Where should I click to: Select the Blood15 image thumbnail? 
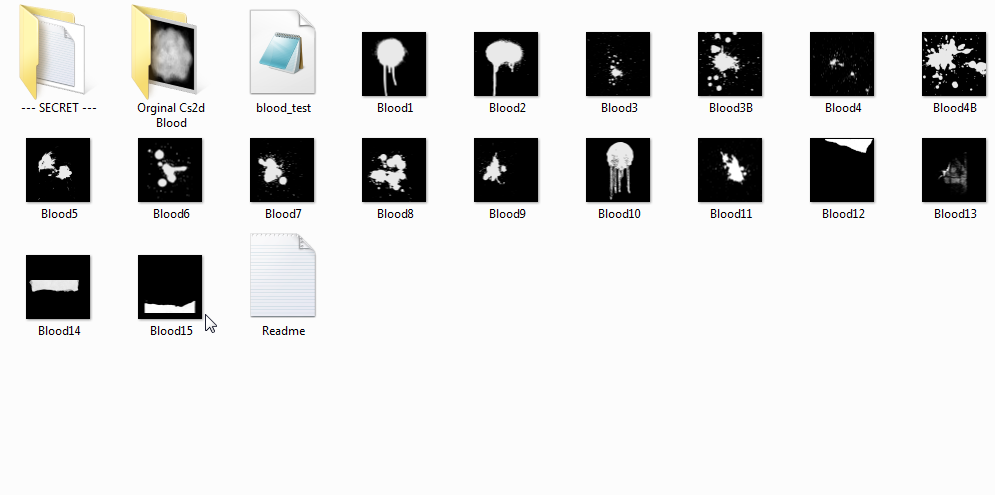click(170, 287)
